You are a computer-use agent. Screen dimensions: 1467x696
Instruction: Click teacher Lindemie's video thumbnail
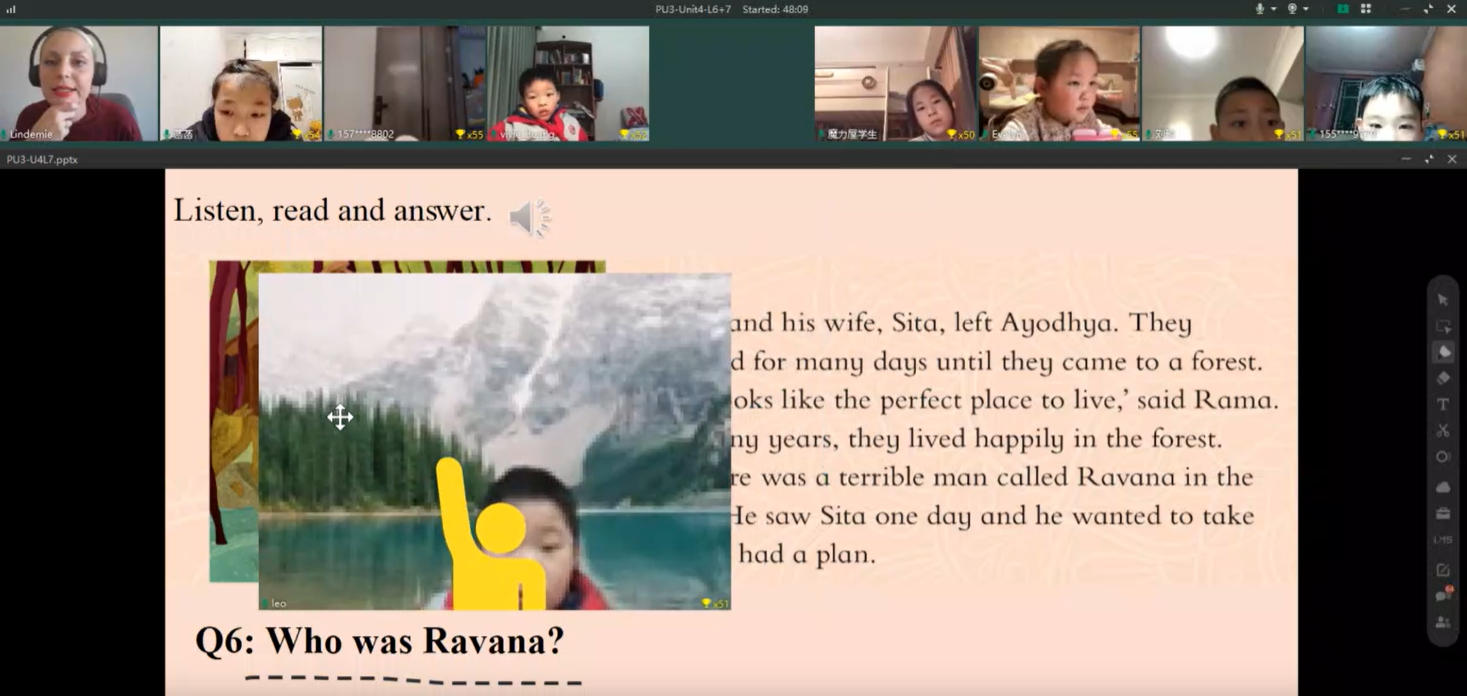coord(78,83)
